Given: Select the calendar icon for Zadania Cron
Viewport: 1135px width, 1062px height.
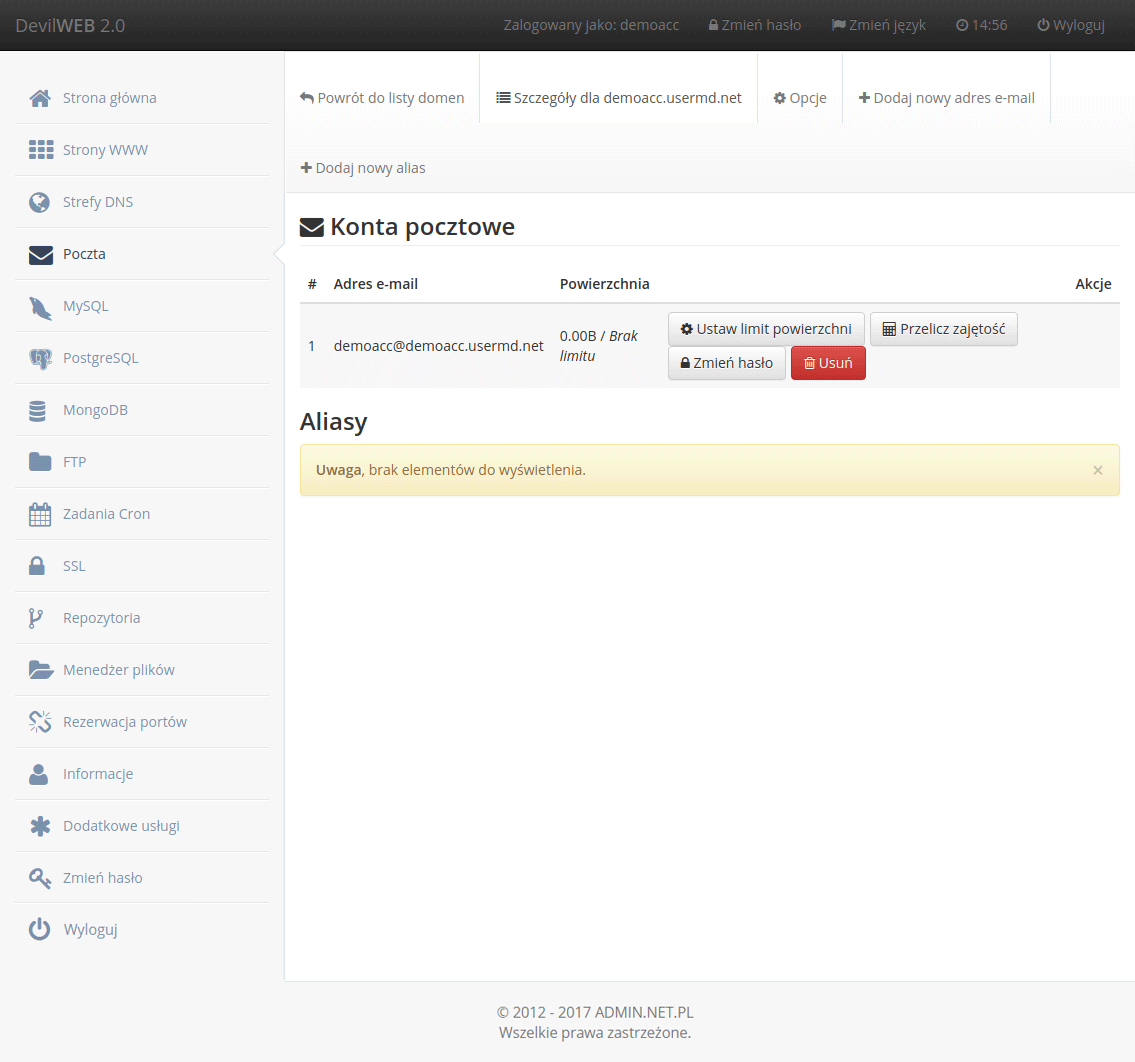Looking at the screenshot, I should click(40, 515).
